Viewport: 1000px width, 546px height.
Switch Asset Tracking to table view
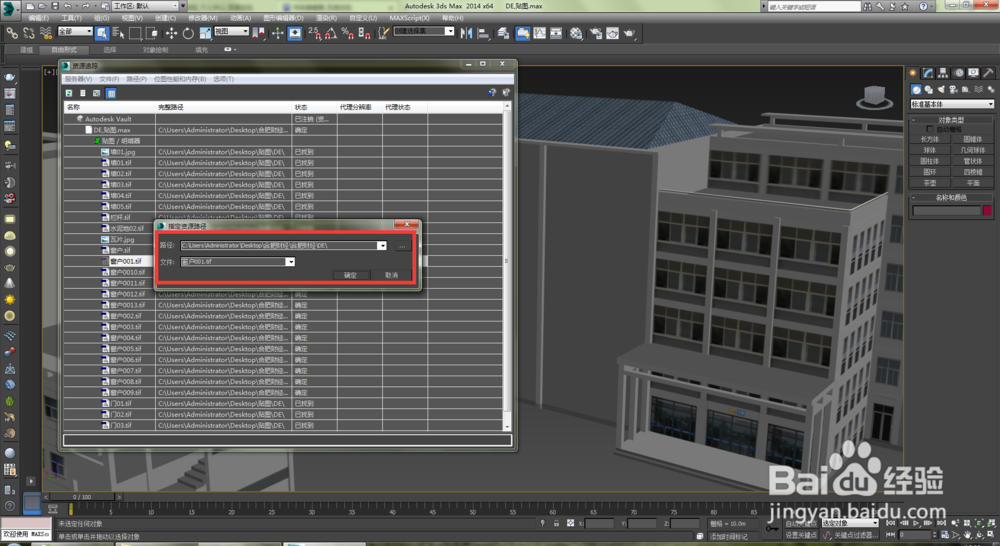(x=111, y=93)
